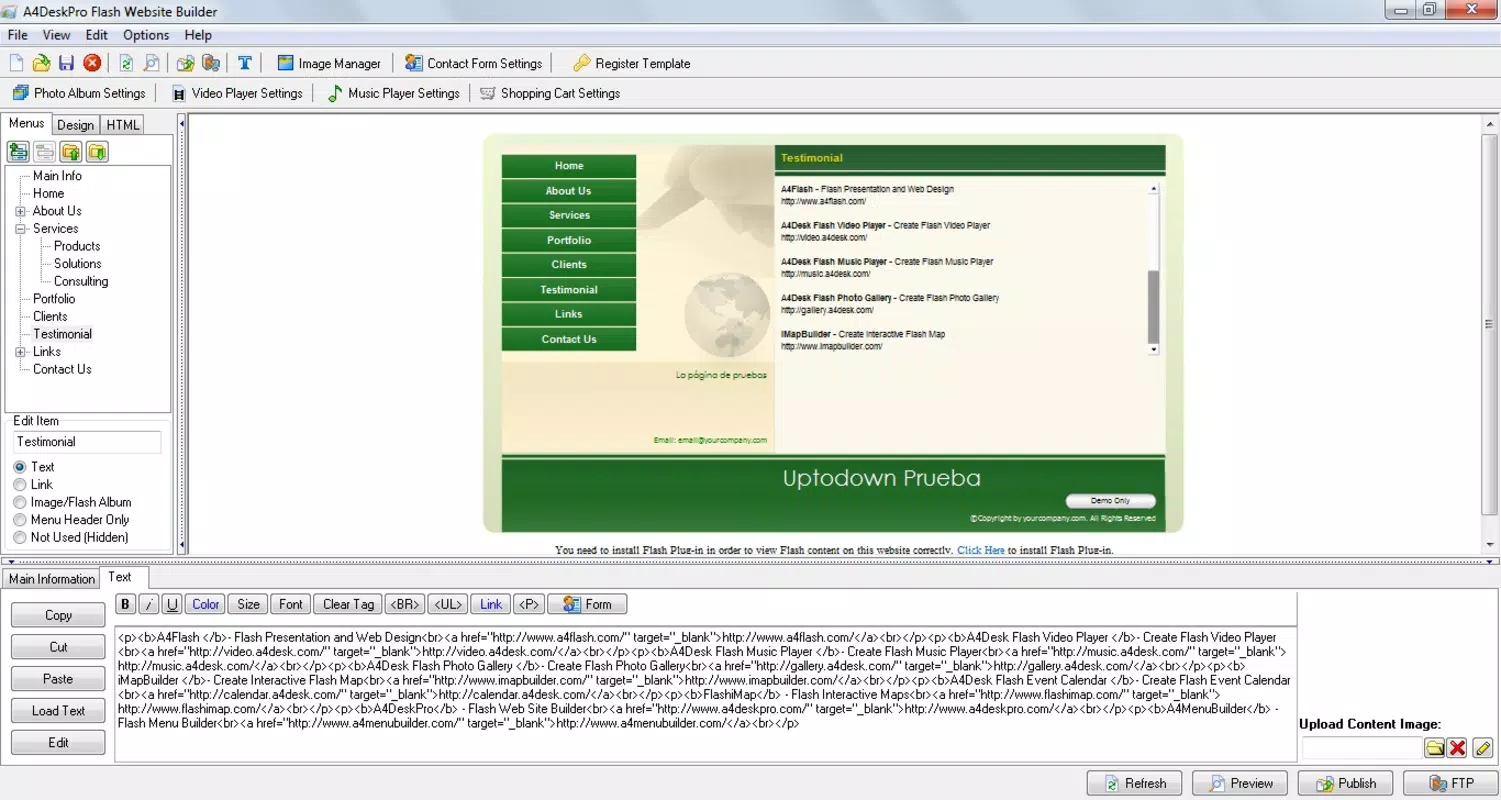Open Contact Form Settings
The height and width of the screenshot is (800, 1501).
pyautogui.click(x=474, y=63)
